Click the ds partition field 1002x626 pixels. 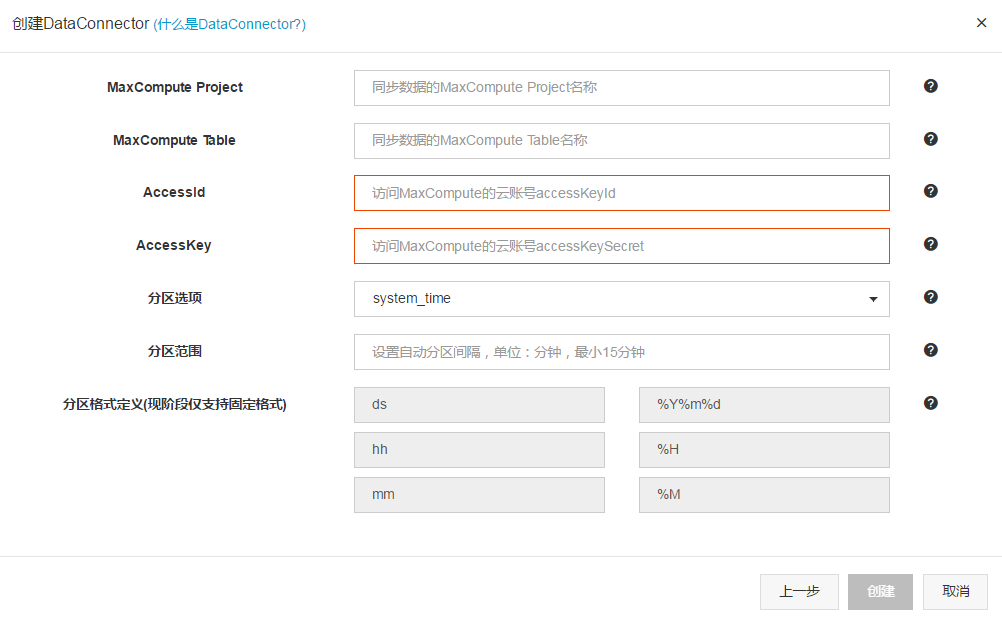479,405
